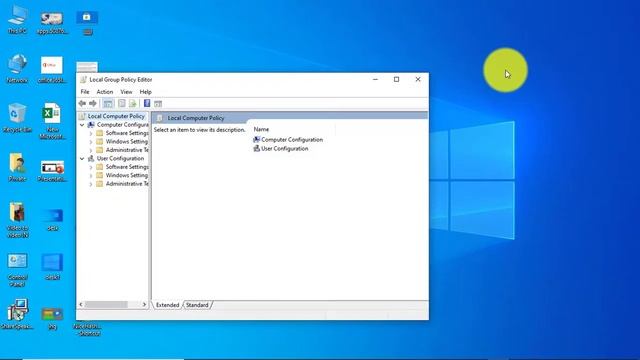The width and height of the screenshot is (640, 360).
Task: Click the tree pane scroll right arrow
Action: click(144, 304)
